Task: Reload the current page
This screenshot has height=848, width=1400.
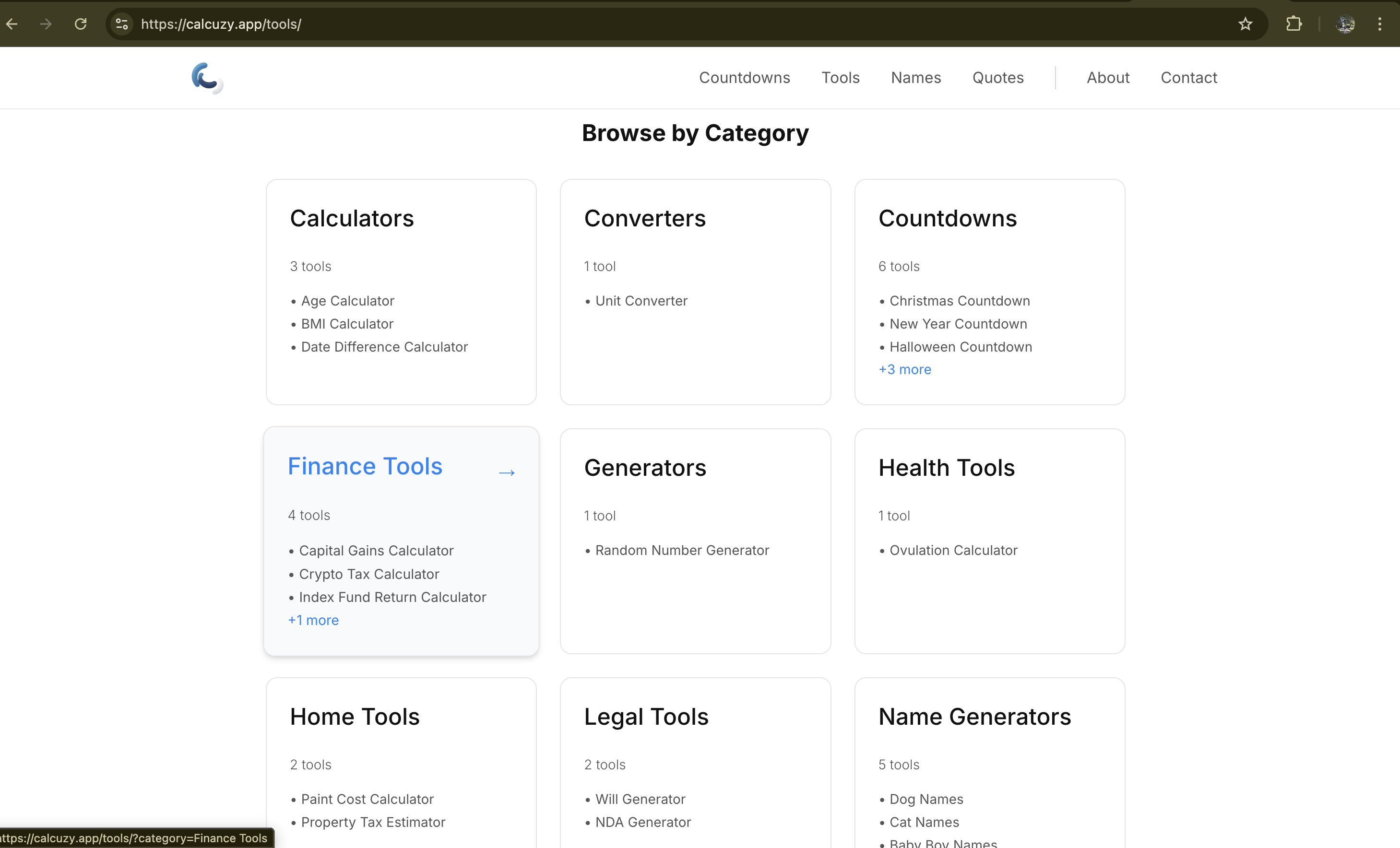Action: click(x=81, y=24)
